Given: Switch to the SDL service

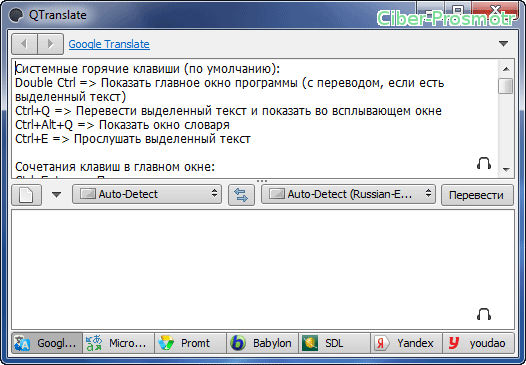Looking at the screenshot, I should tap(334, 343).
